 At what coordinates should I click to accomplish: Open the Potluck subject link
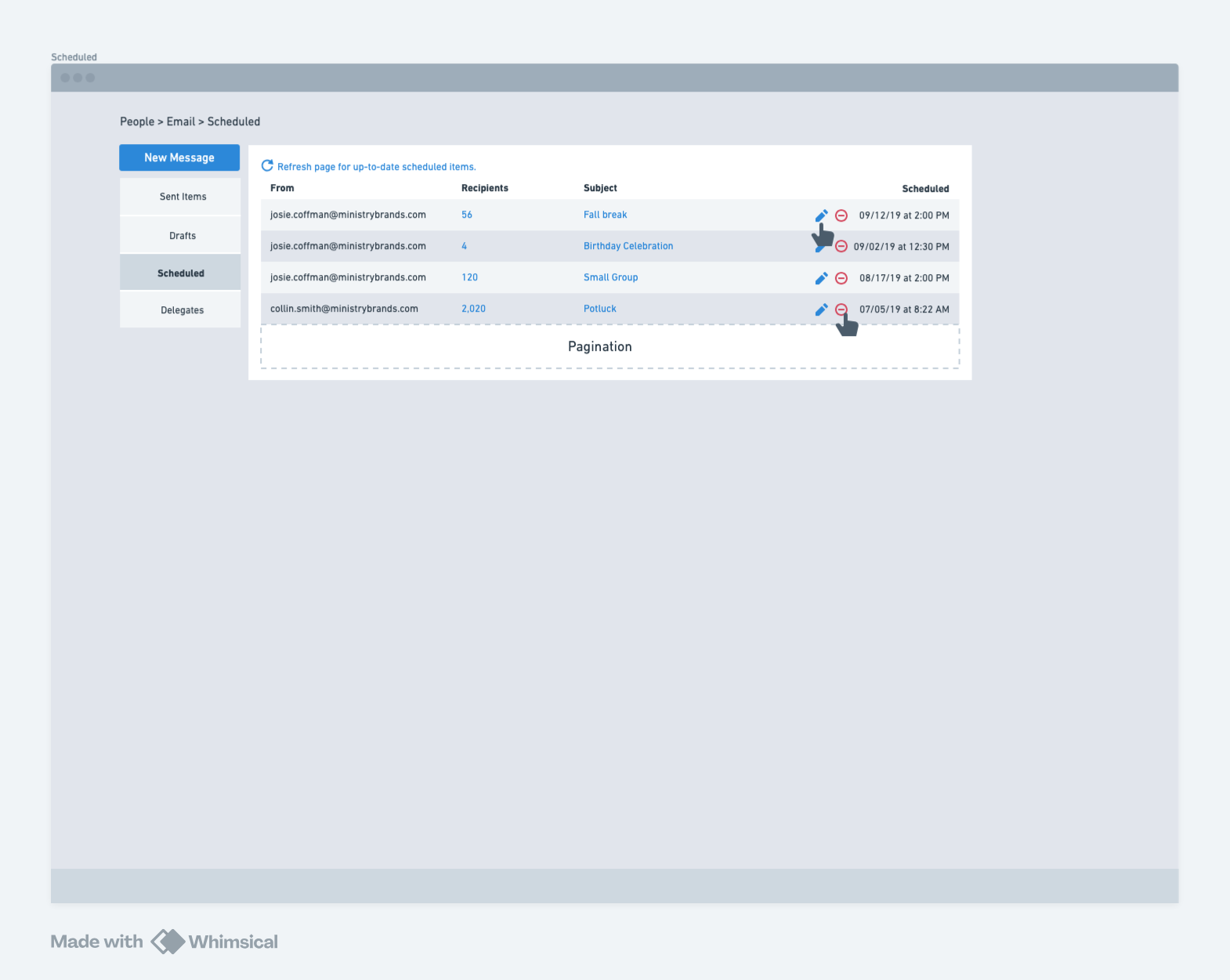tap(600, 309)
